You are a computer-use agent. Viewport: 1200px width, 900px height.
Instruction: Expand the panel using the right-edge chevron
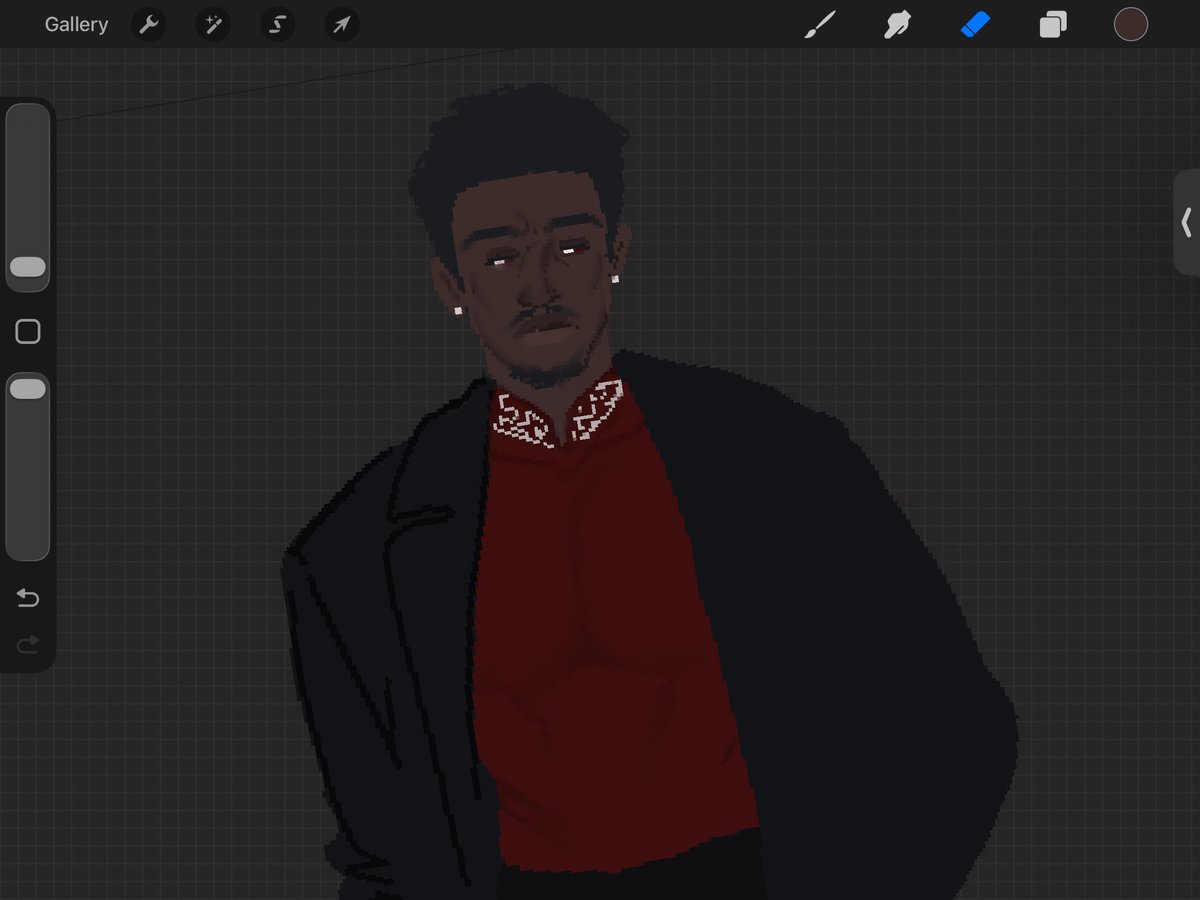tap(1187, 222)
